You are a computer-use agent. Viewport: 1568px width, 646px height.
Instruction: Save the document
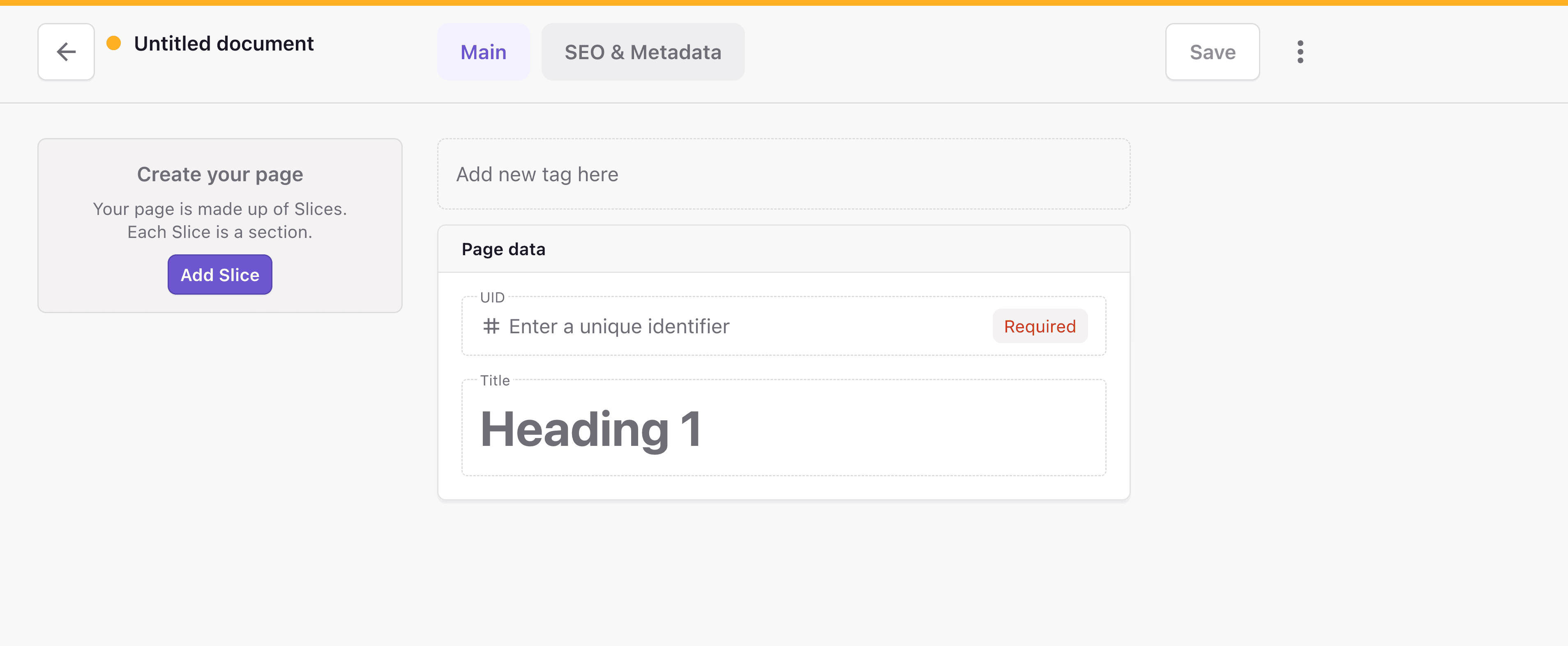[x=1211, y=52]
